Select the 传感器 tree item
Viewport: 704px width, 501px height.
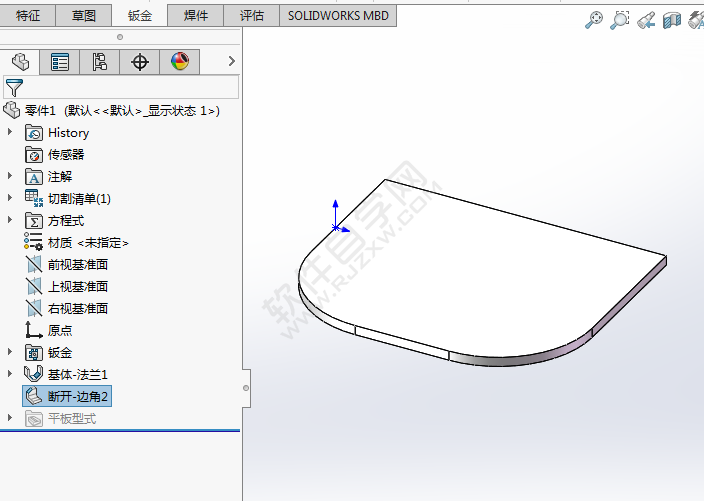coord(66,155)
